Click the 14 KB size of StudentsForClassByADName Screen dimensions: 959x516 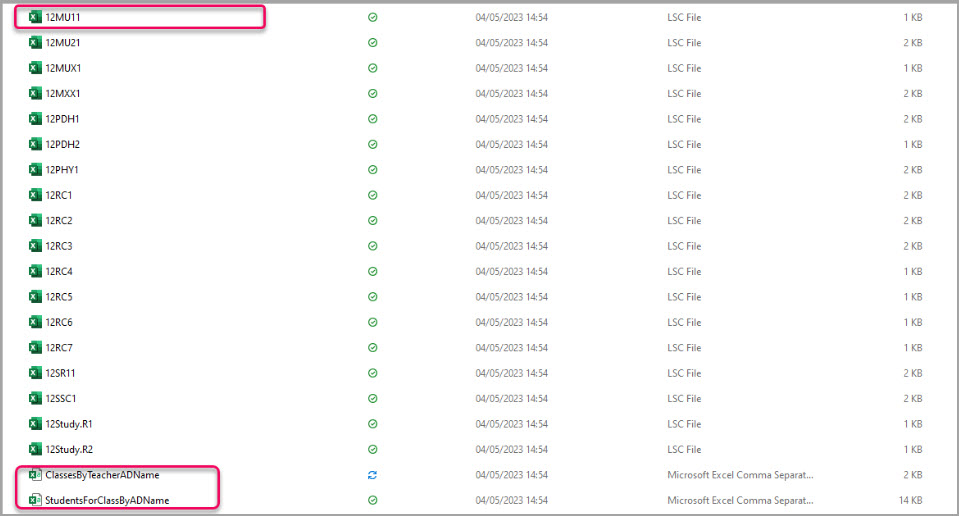pos(910,499)
